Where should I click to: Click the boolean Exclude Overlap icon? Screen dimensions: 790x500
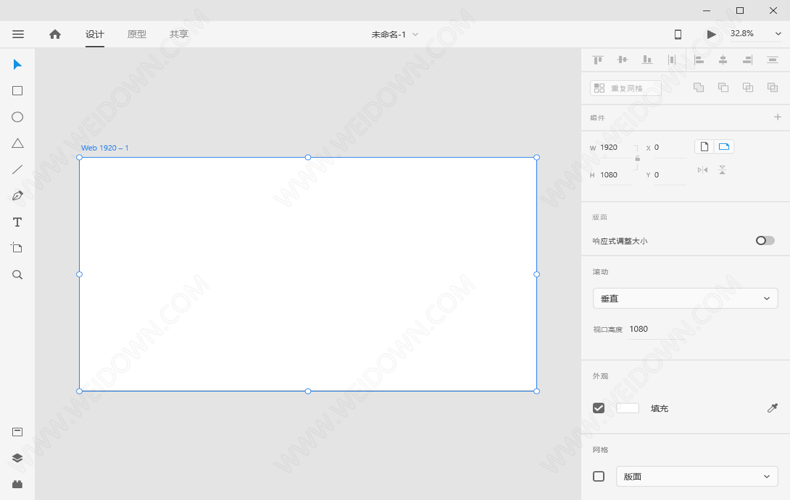click(x=772, y=87)
